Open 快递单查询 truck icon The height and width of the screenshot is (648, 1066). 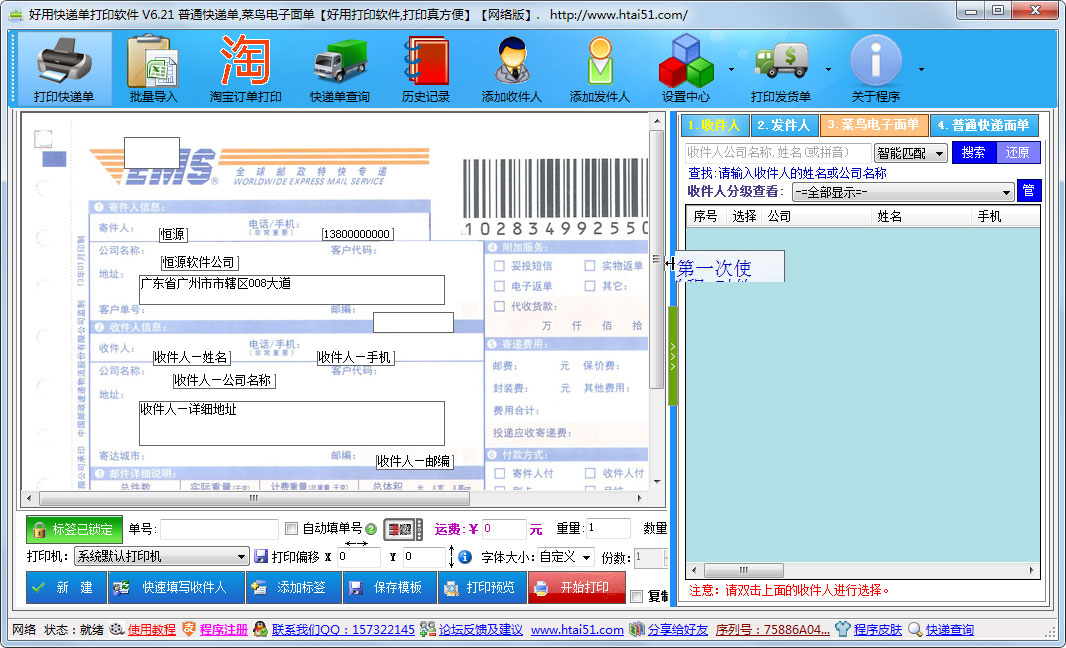[x=339, y=69]
